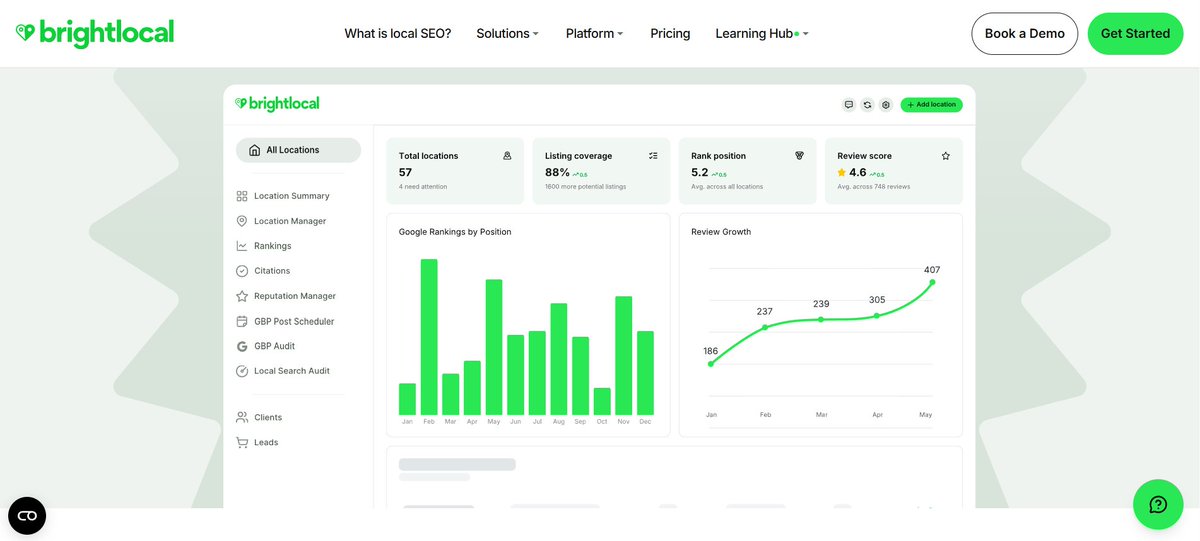Open dashboard settings gear icon
This screenshot has height=541, width=1200.
885,104
